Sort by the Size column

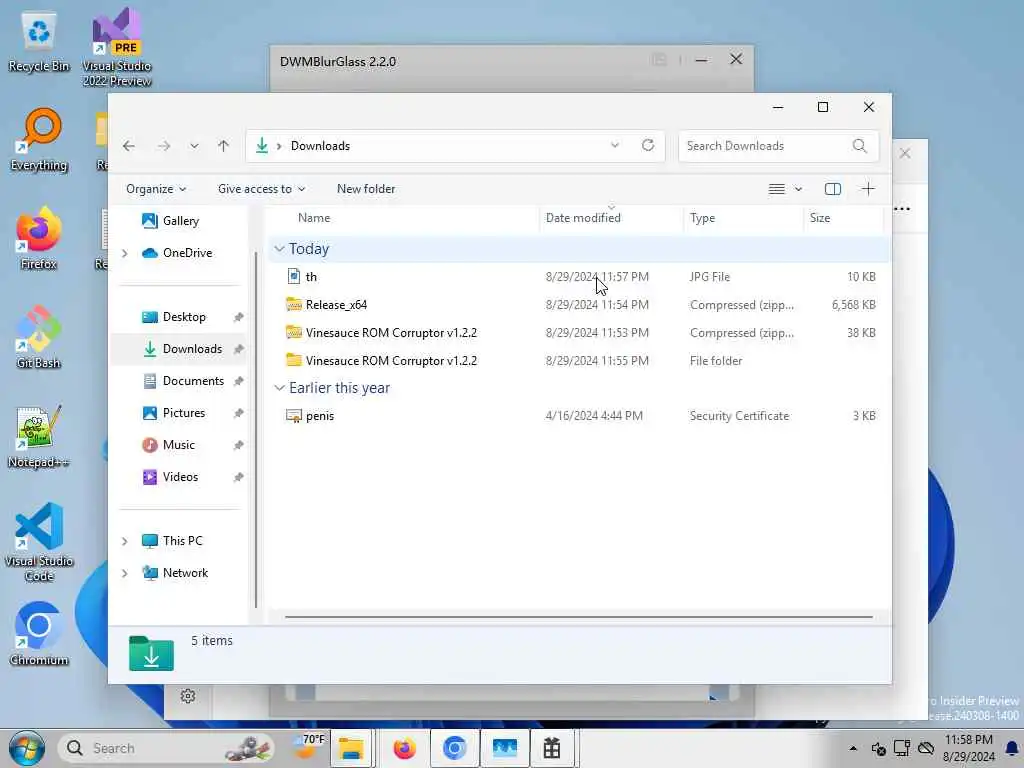(820, 218)
